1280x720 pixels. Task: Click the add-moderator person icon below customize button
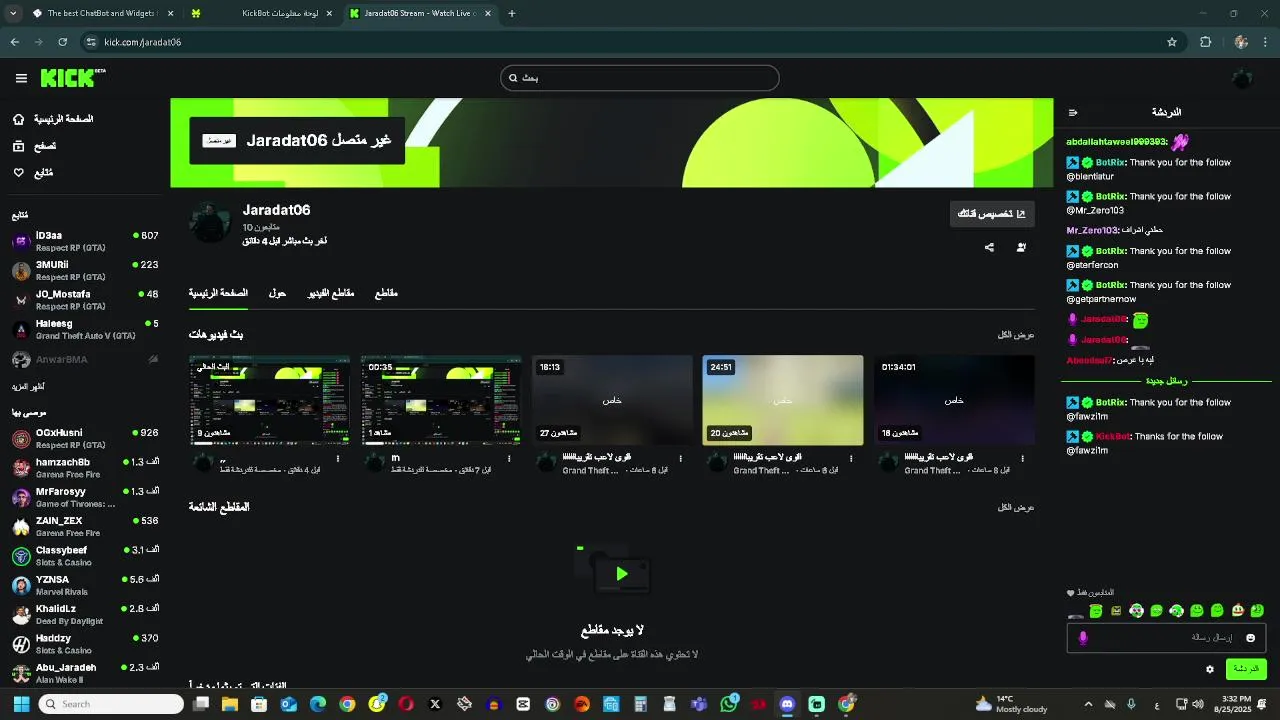(x=1021, y=247)
